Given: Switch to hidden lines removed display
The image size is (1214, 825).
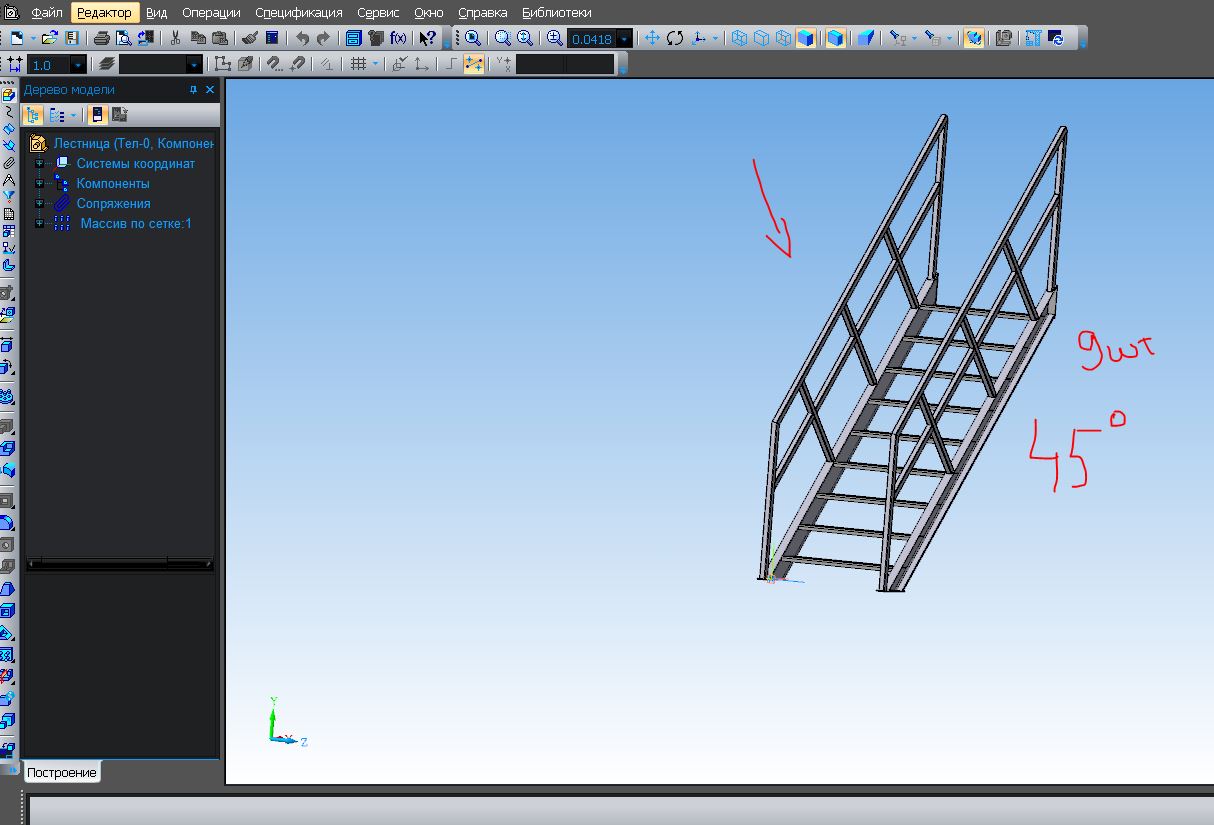Looking at the screenshot, I should point(761,38).
